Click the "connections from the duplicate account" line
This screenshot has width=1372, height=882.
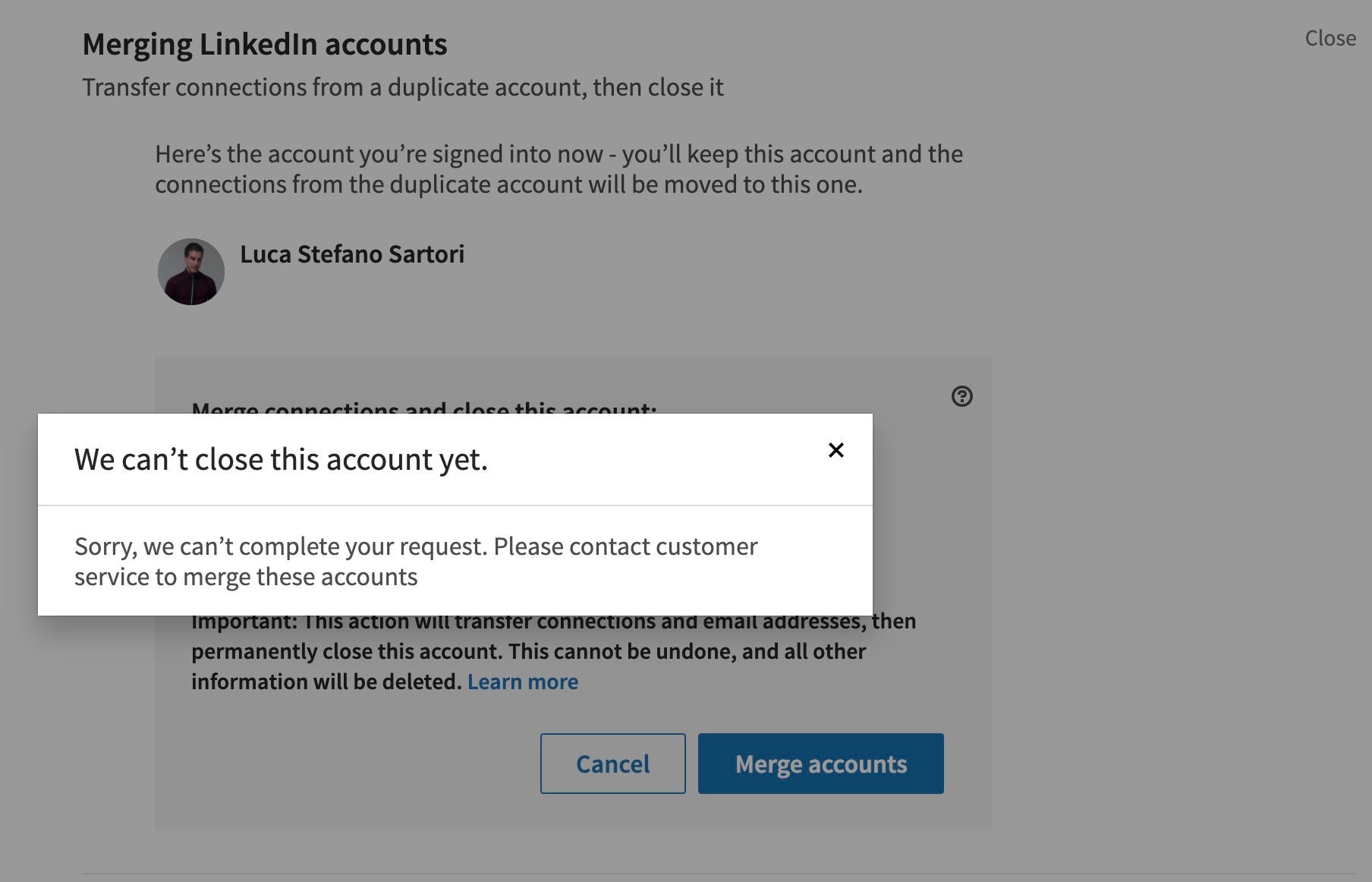pos(508,184)
